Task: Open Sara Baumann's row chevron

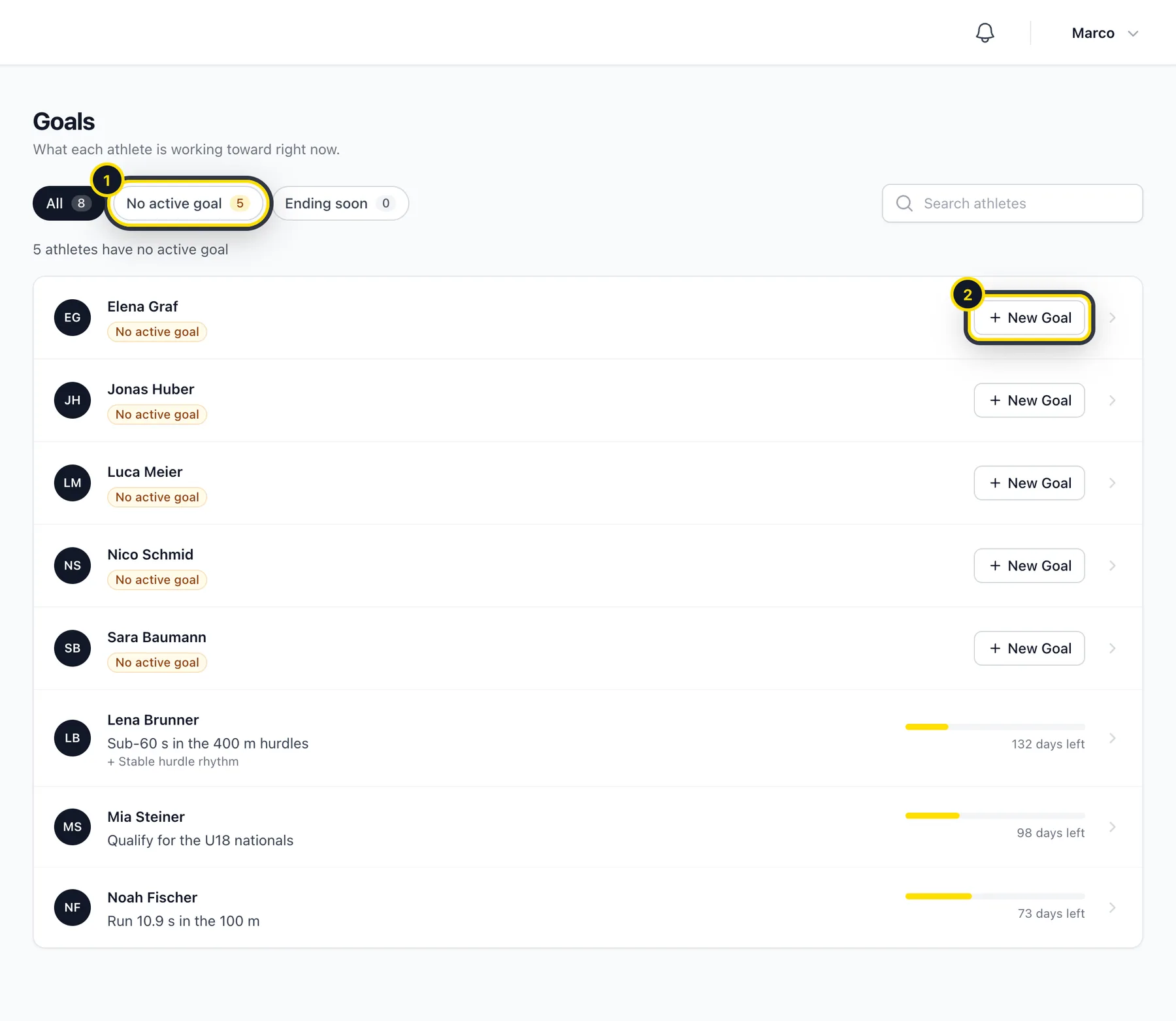Action: click(x=1113, y=648)
